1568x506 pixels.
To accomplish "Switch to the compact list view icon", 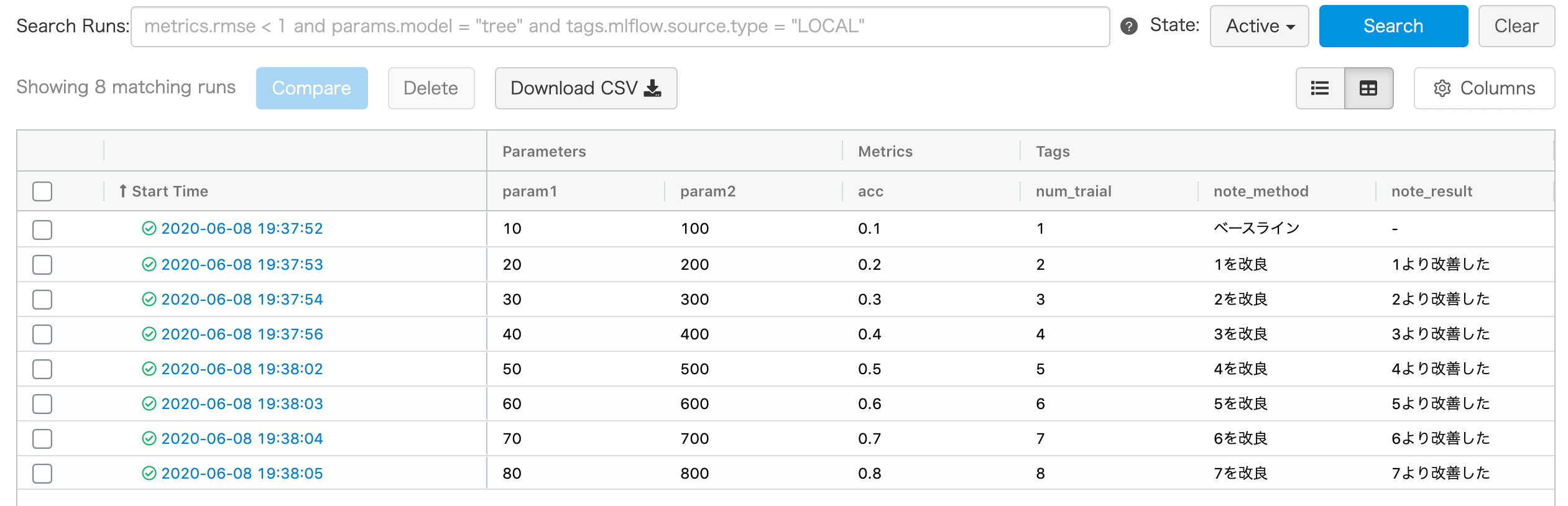I will 1320,88.
